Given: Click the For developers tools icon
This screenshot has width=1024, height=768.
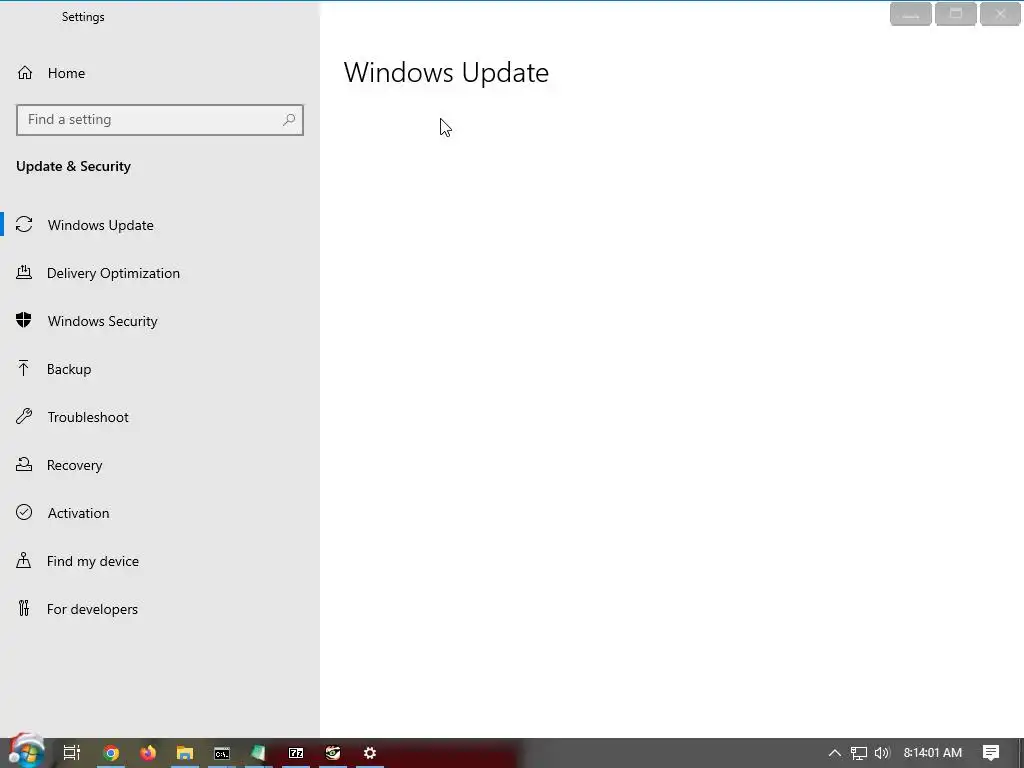Looking at the screenshot, I should [24, 609].
